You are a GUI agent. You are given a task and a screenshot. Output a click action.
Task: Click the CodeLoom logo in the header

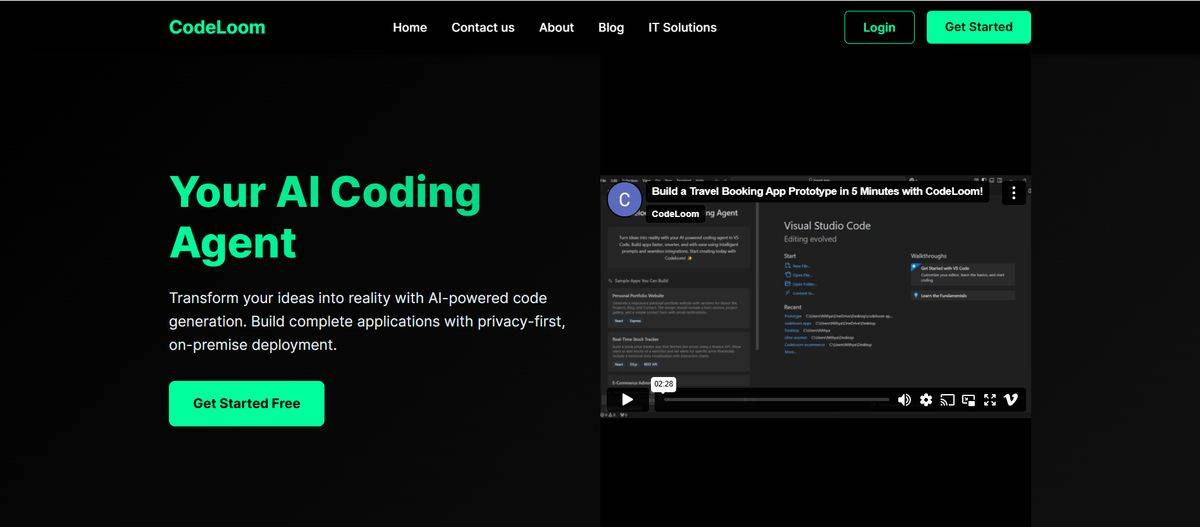click(217, 27)
